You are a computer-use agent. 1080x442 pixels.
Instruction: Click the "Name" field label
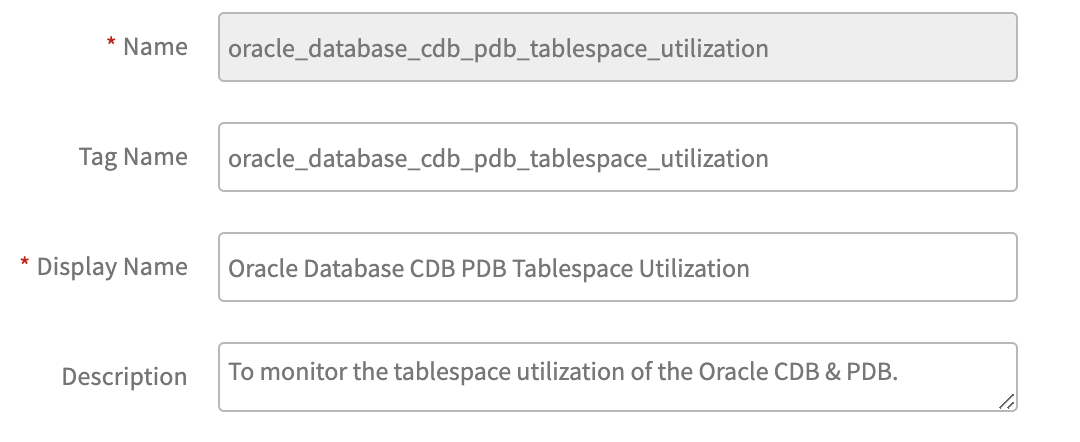click(155, 47)
